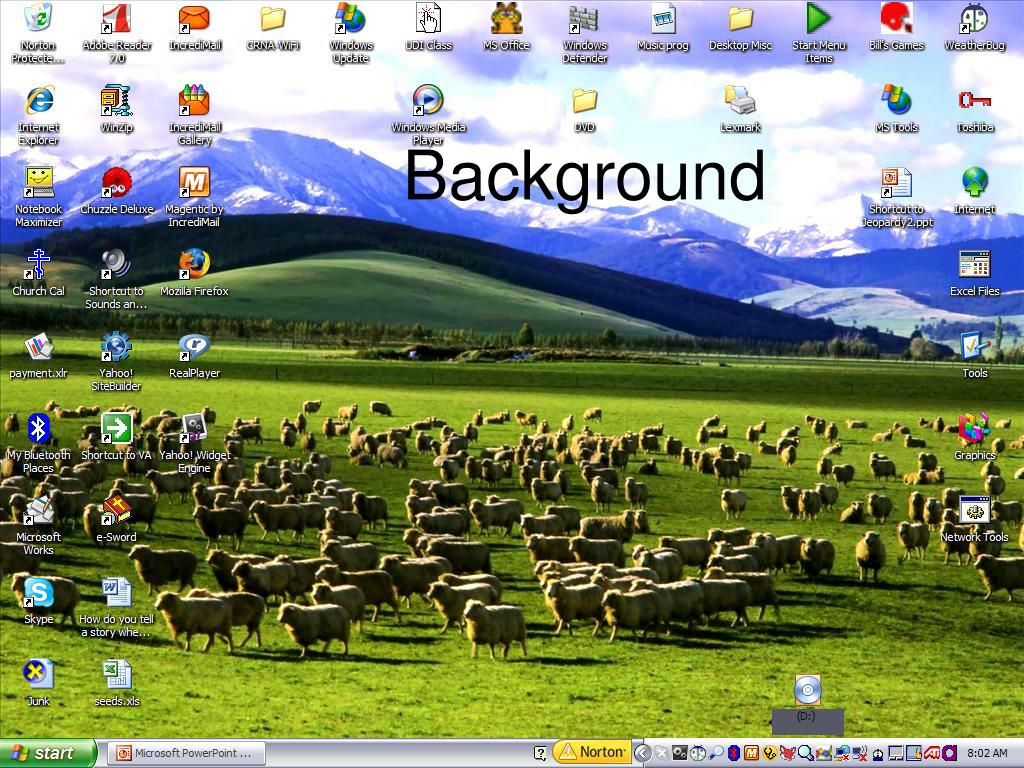Click the 8:02 AM clock in the taskbar
Viewport: 1024px width, 768px height.
987,753
